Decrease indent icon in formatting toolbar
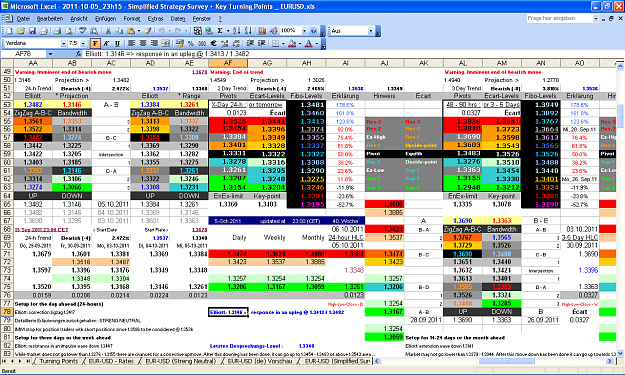This screenshot has height=375, width=625. point(250,43)
